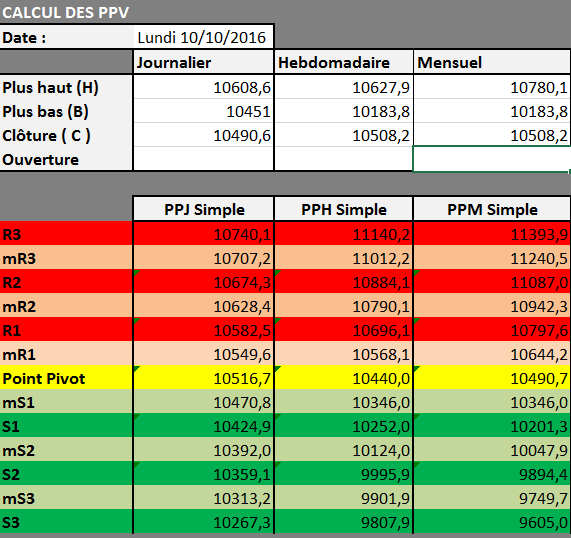The width and height of the screenshot is (571, 538).
Task: Select the 'Plus bas (B)' row label
Action: tap(66, 111)
